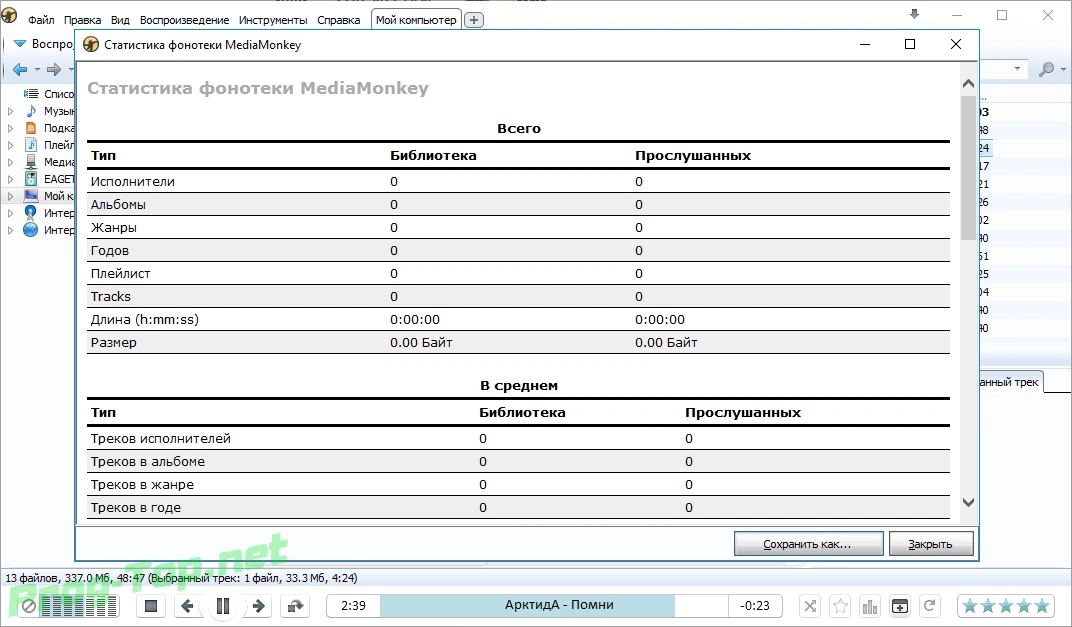Open the back arrow history dropdown
1072x627 pixels.
coord(38,69)
